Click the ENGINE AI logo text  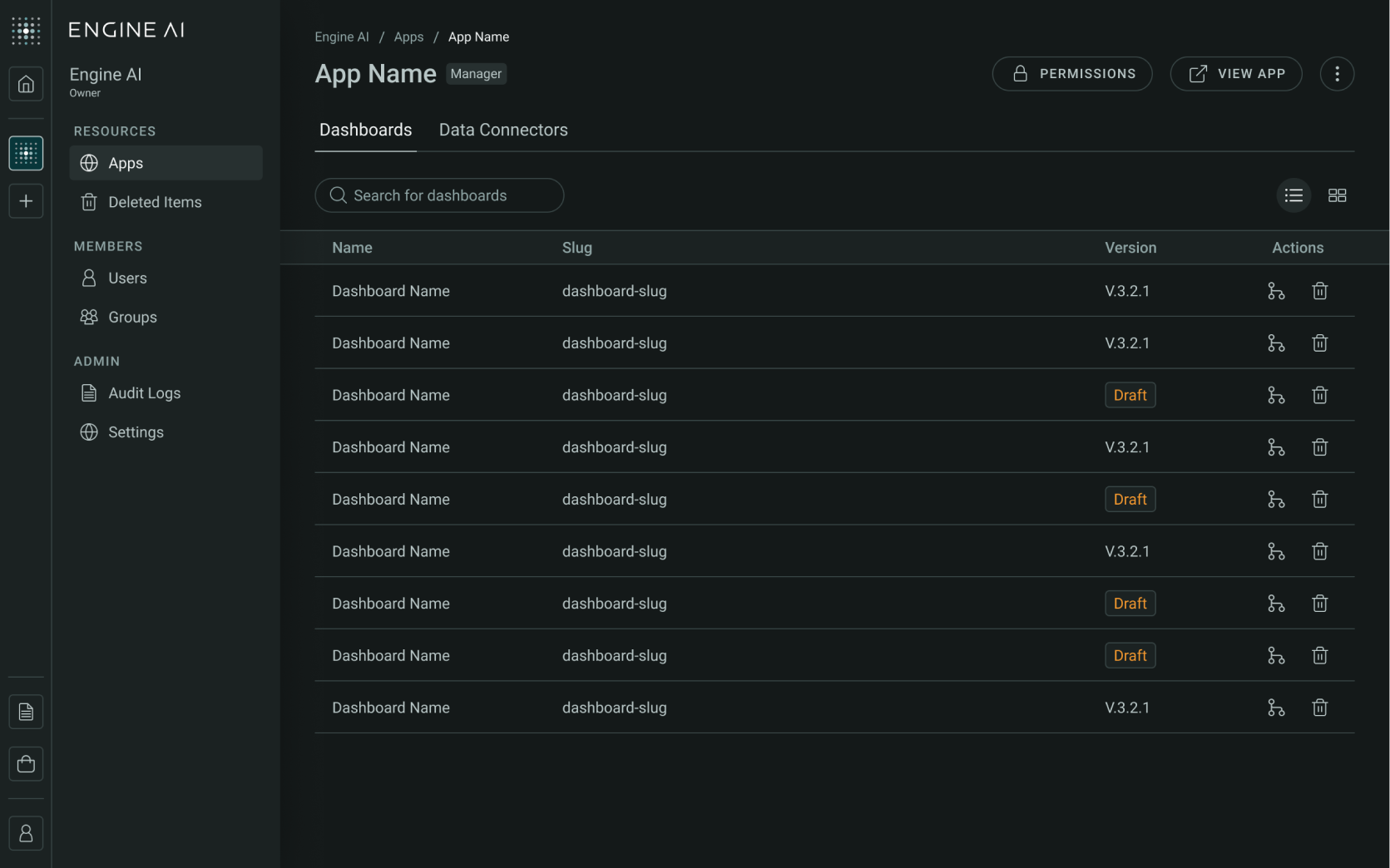[126, 30]
